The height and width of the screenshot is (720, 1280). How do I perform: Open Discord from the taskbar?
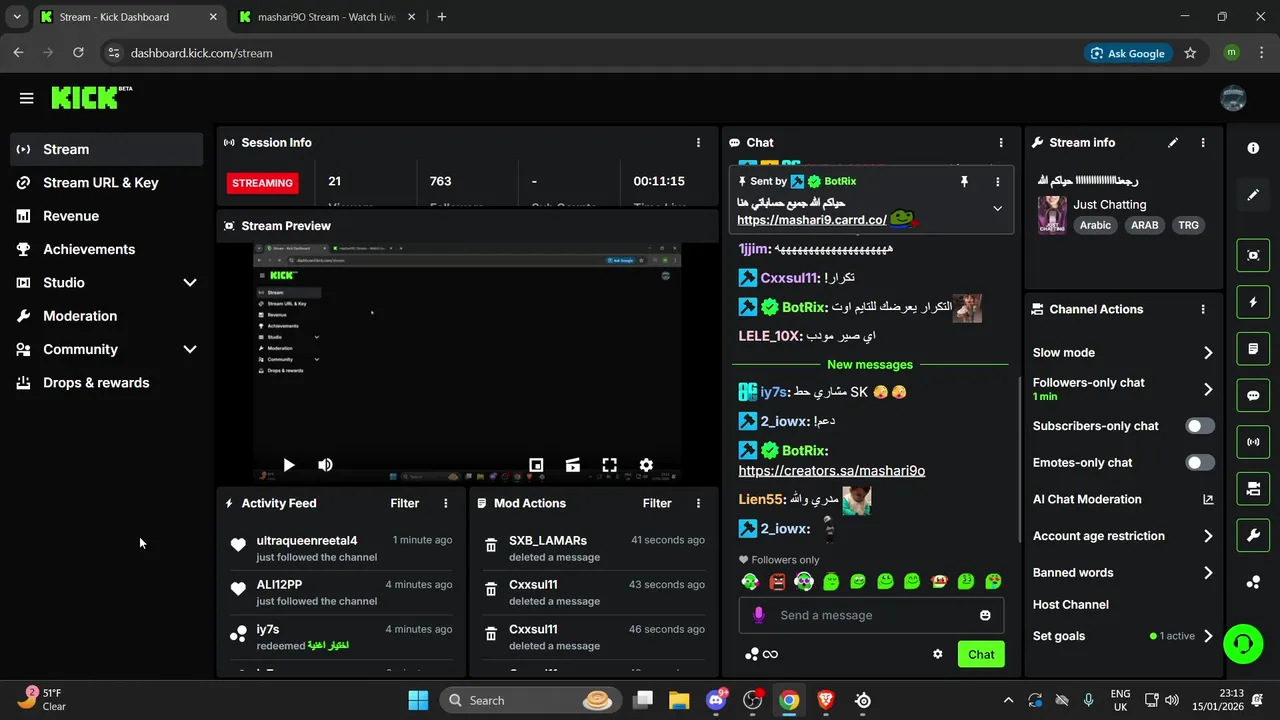coord(716,700)
